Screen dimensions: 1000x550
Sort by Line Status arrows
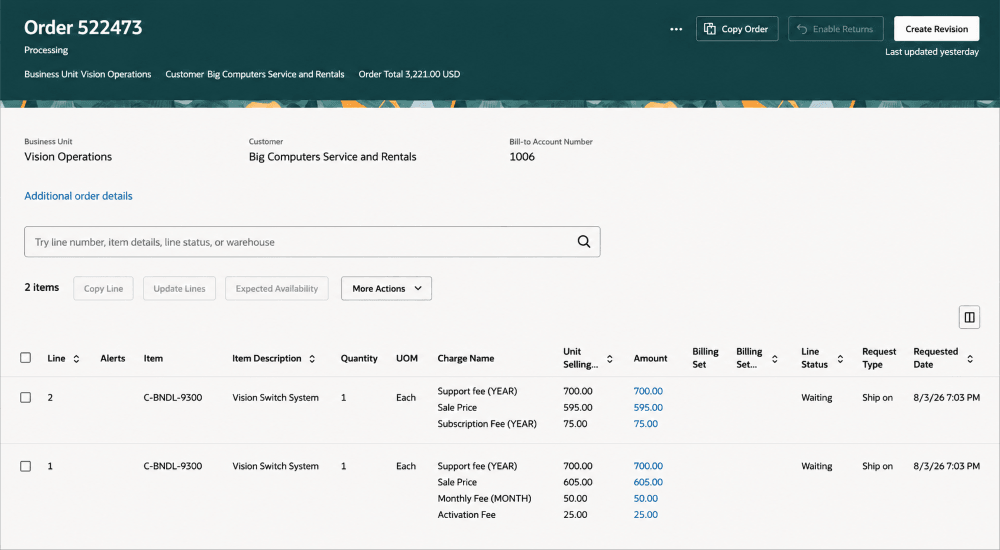point(840,359)
